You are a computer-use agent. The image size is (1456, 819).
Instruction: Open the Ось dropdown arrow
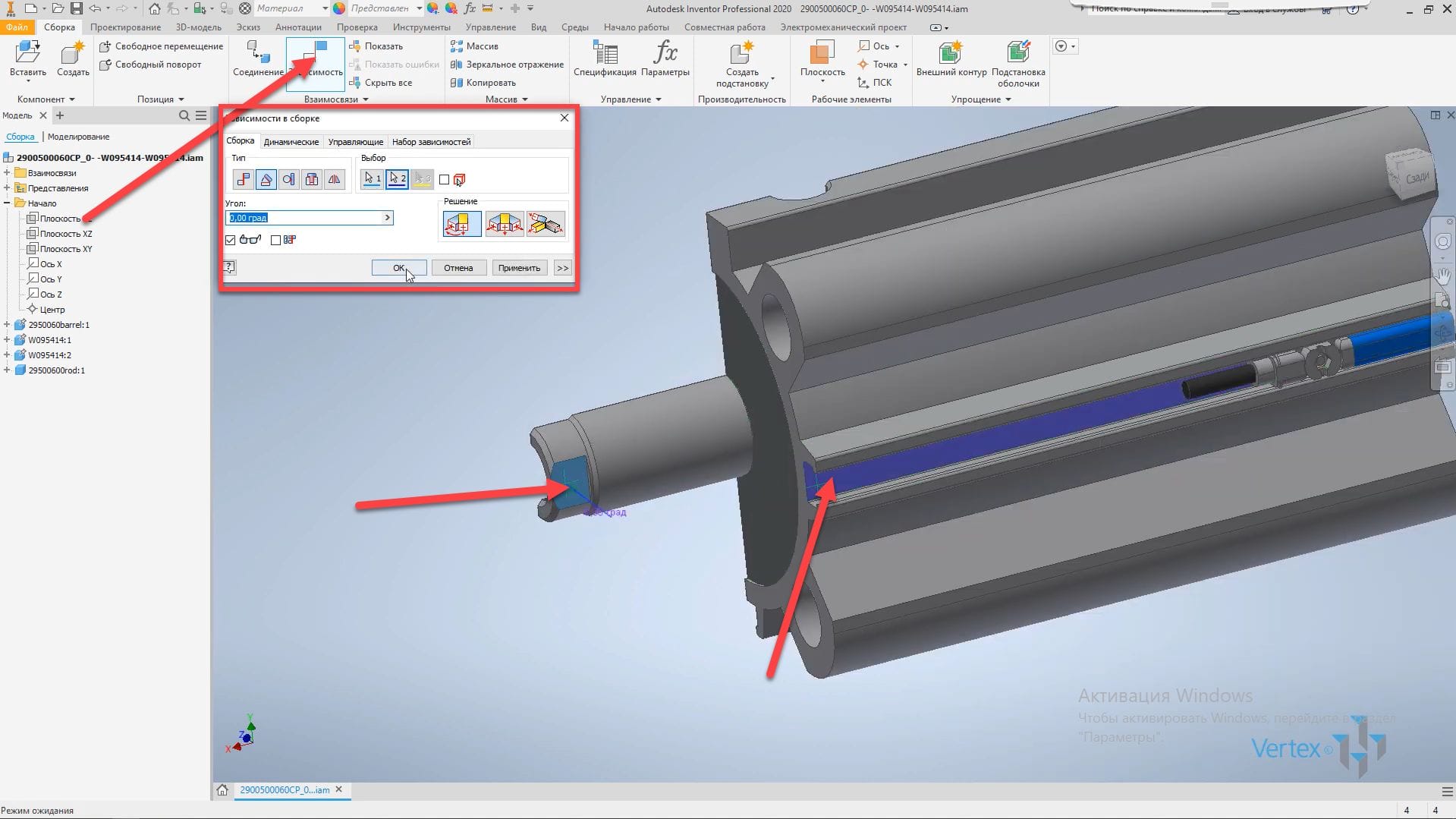pos(897,46)
